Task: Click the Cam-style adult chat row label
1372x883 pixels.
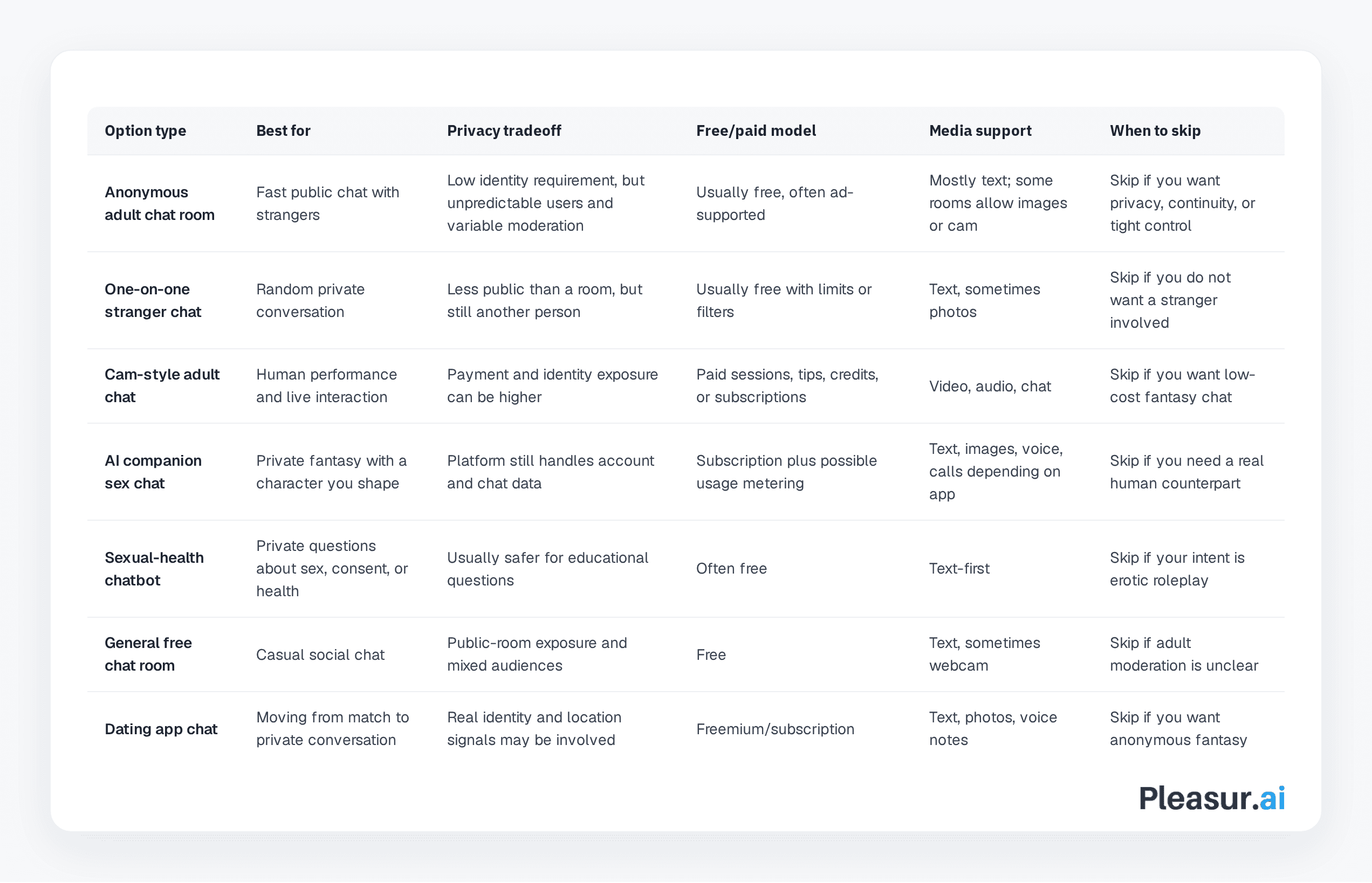Action: click(x=162, y=386)
